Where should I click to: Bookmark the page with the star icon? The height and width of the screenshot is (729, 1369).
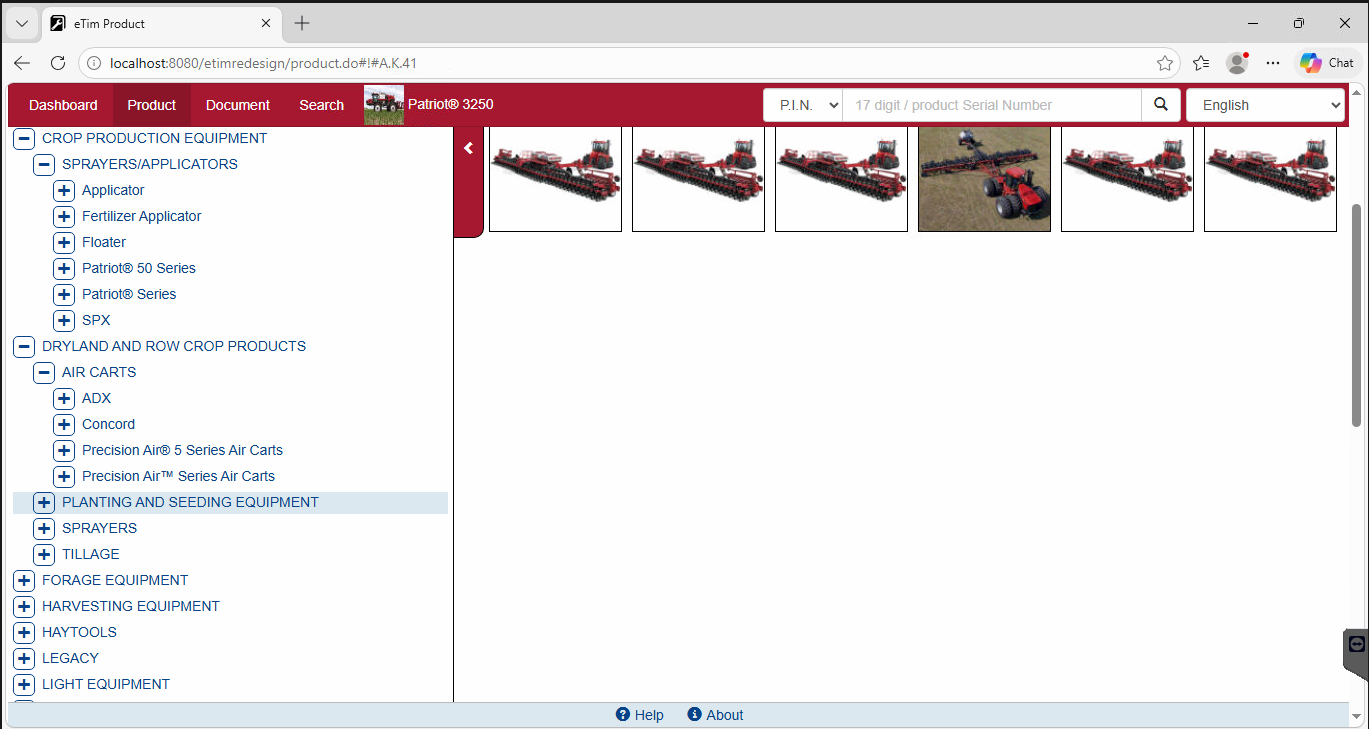pyautogui.click(x=1165, y=63)
